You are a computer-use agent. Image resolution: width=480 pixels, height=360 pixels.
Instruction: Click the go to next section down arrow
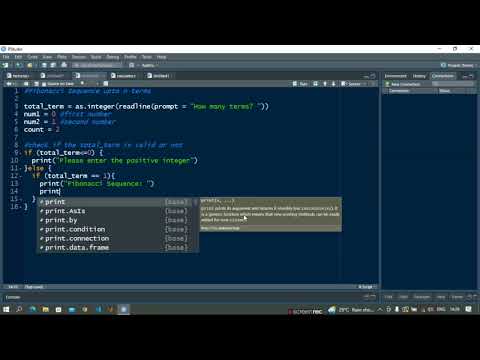coord(333,84)
